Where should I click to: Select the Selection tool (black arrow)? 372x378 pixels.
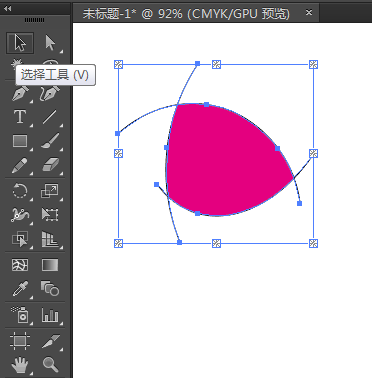[x=20, y=43]
